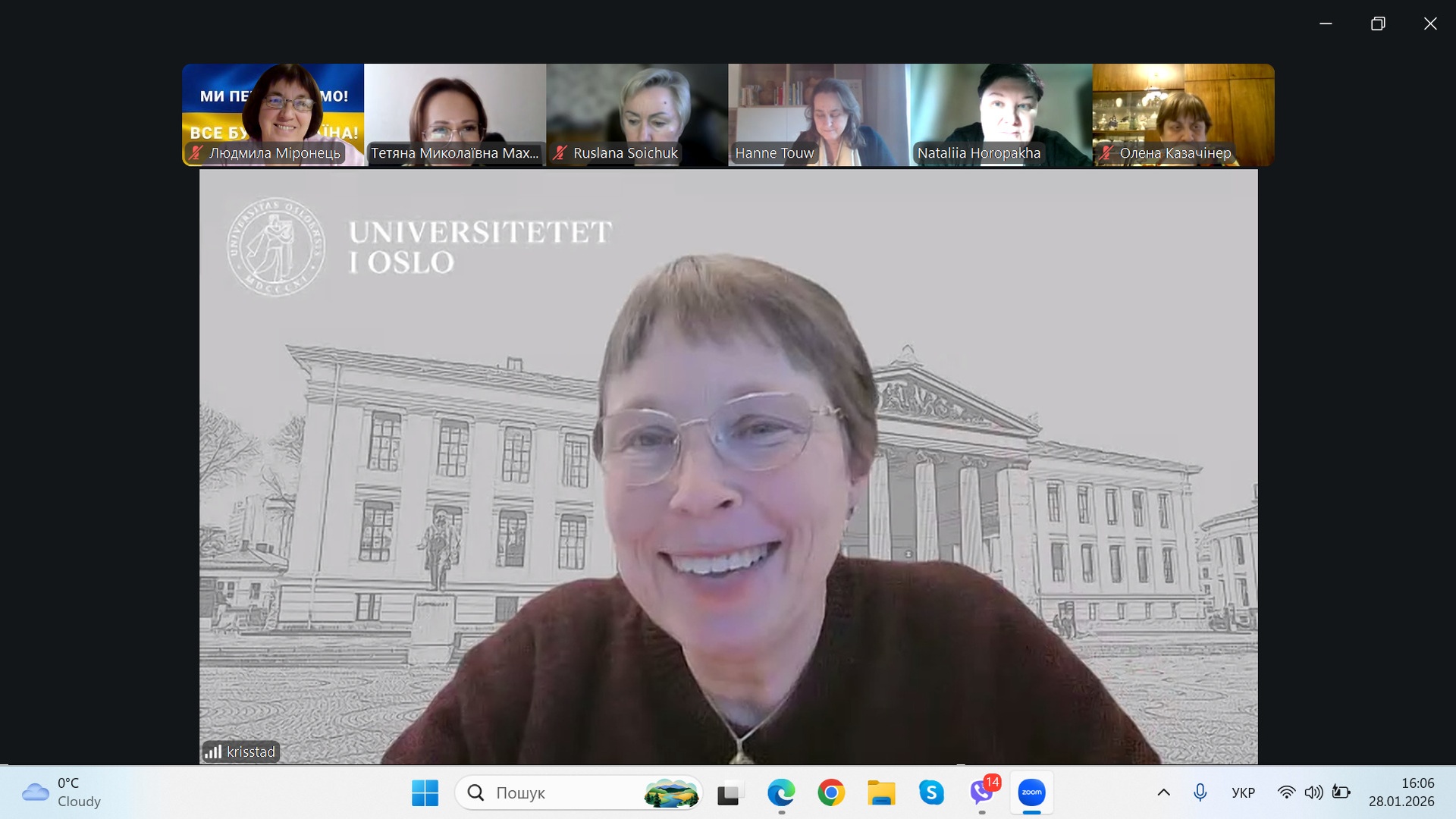Open File Explorer from the taskbar
Image resolution: width=1456 pixels, height=819 pixels.
[881, 792]
